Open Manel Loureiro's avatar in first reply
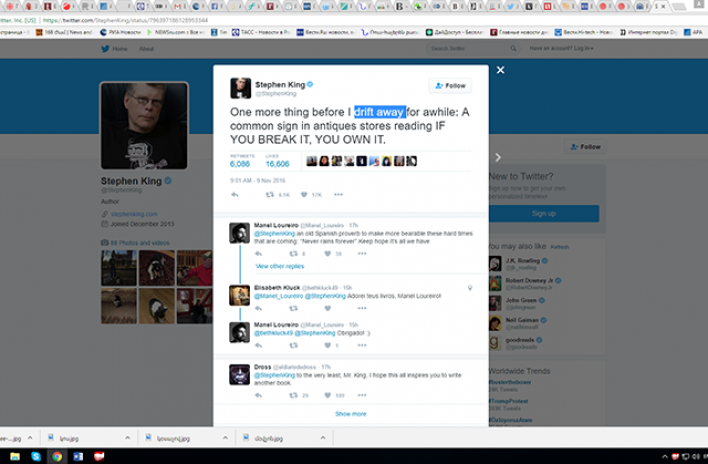Viewport: 708px width, 464px height. [240, 232]
